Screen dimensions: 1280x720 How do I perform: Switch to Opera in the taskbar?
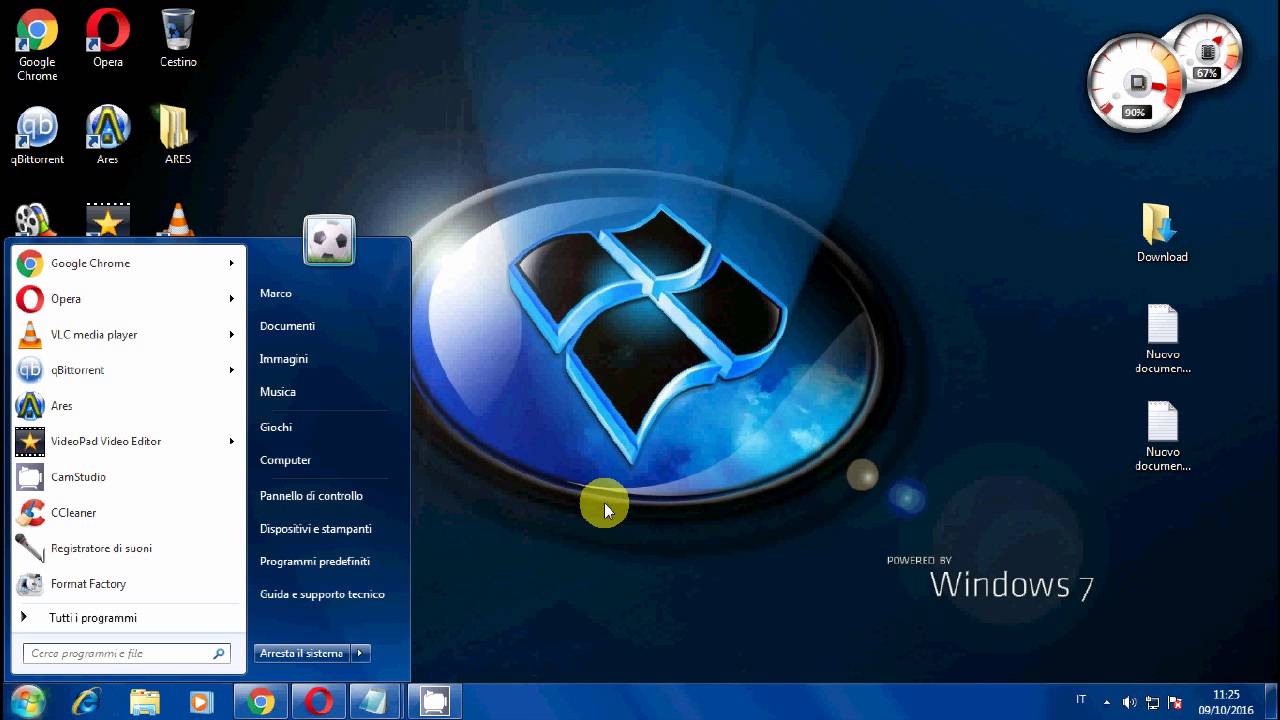click(x=319, y=701)
